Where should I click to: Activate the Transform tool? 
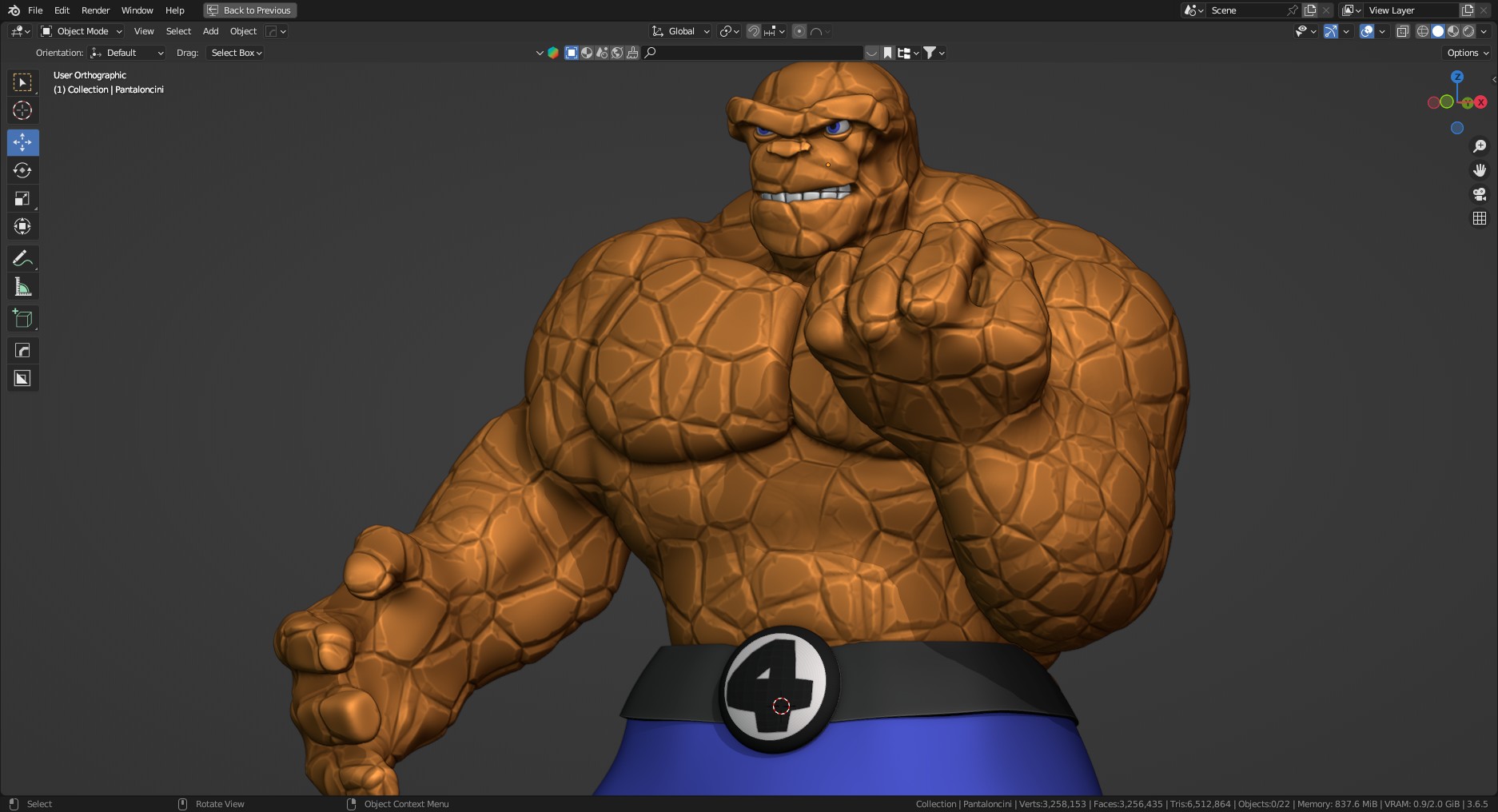coord(22,226)
